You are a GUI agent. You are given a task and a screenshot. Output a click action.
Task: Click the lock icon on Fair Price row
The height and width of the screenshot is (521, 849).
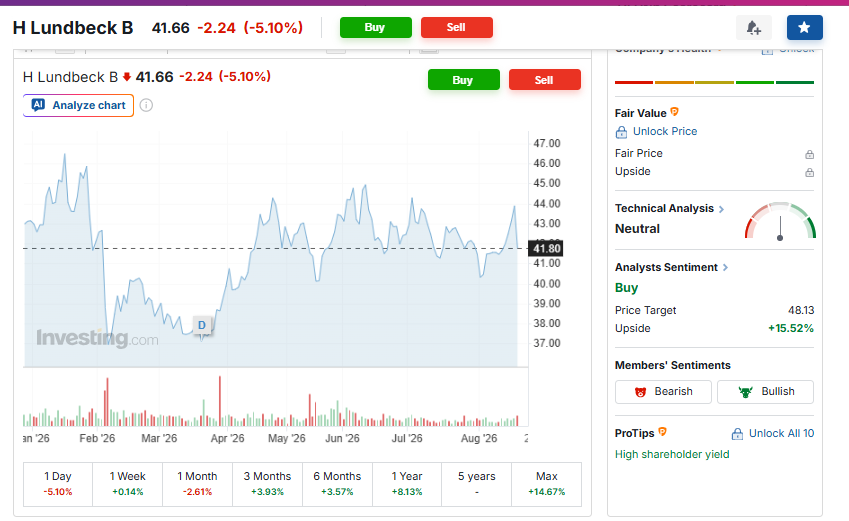pyautogui.click(x=809, y=154)
